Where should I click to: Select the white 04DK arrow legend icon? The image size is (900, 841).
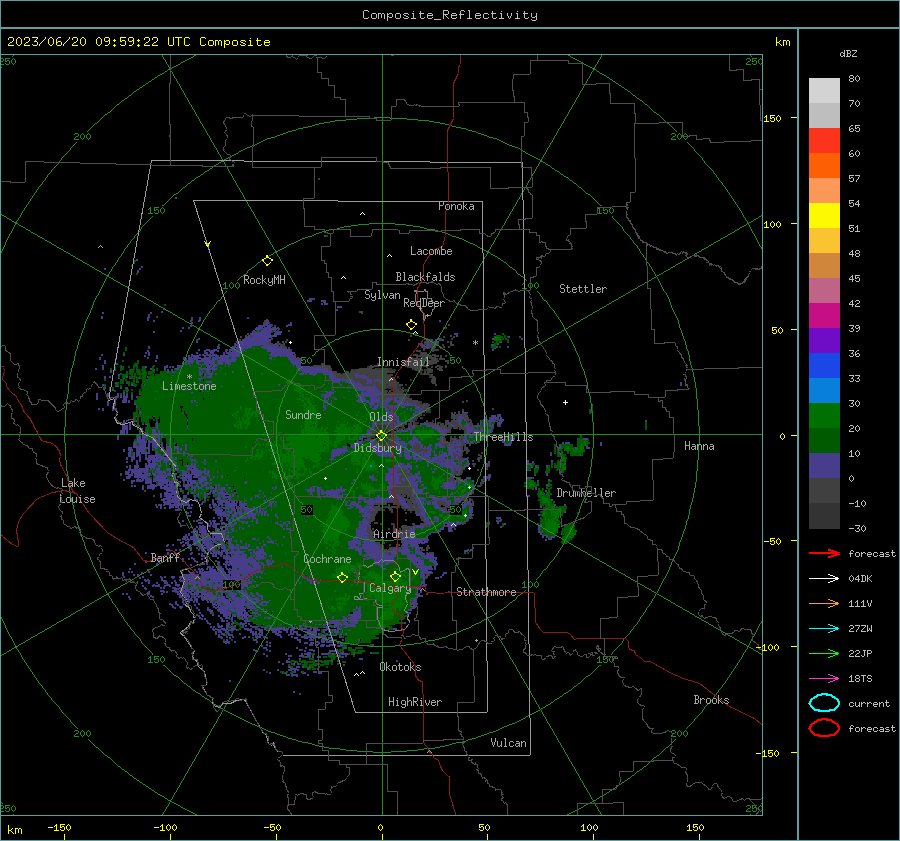[824, 578]
